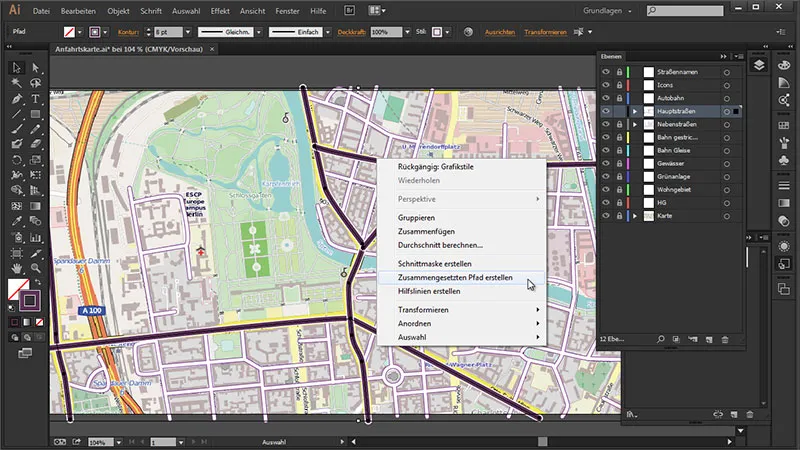Click the fill color swatch in control bar
Viewport: 800px width, 450px height.
tap(69, 32)
